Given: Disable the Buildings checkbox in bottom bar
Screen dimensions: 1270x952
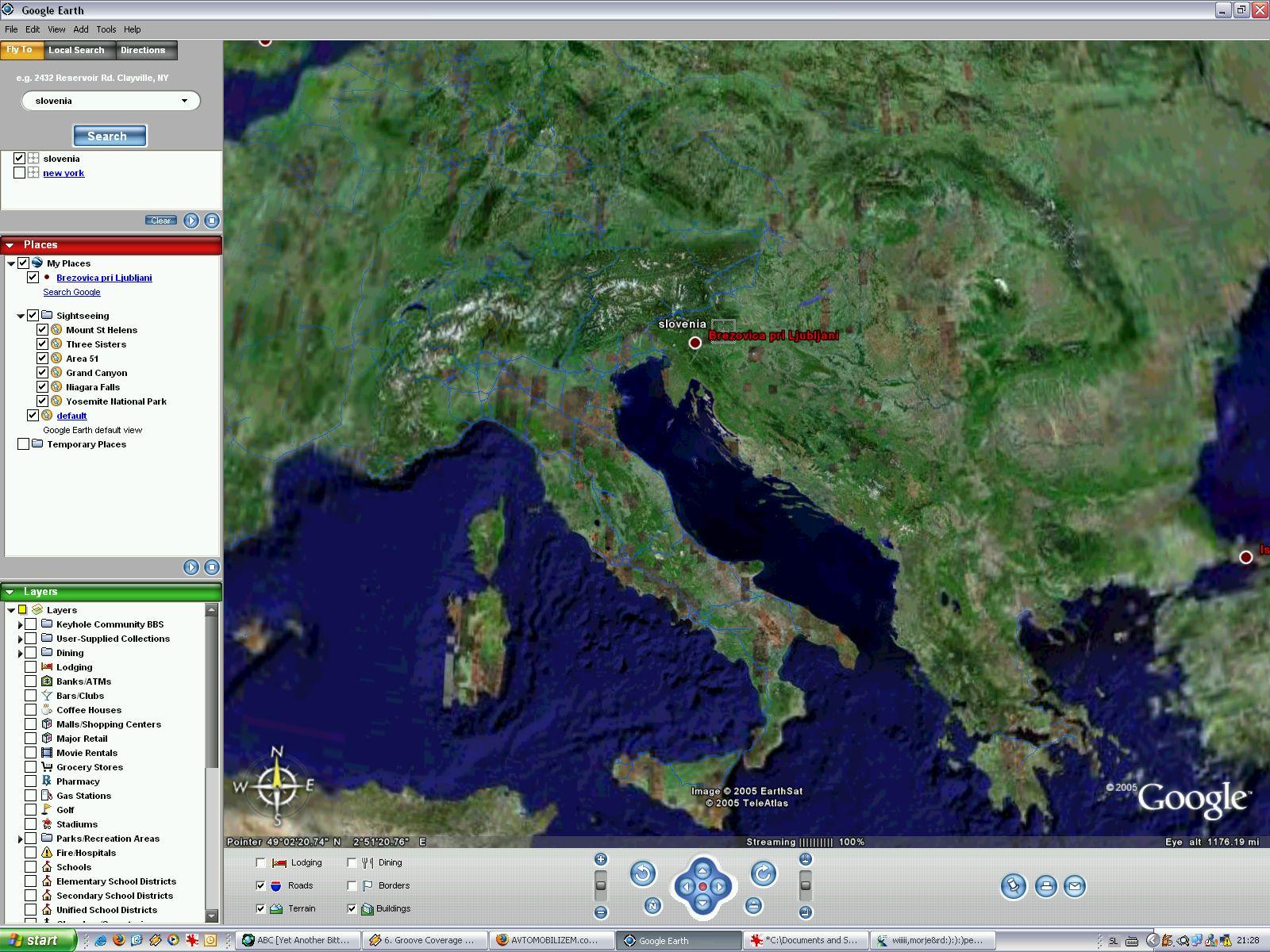Looking at the screenshot, I should 352,908.
